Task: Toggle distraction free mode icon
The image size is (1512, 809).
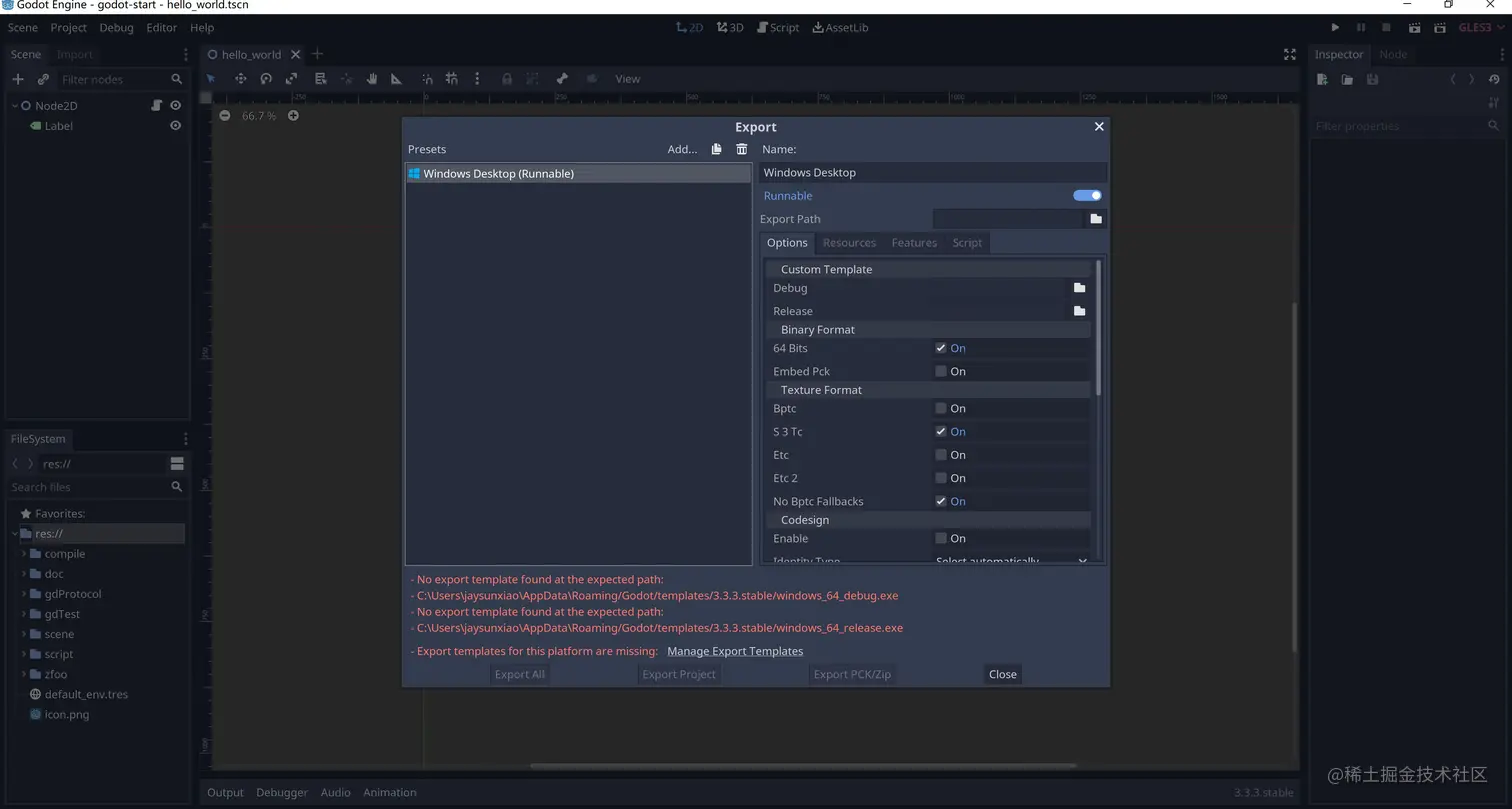Action: 1290,54
